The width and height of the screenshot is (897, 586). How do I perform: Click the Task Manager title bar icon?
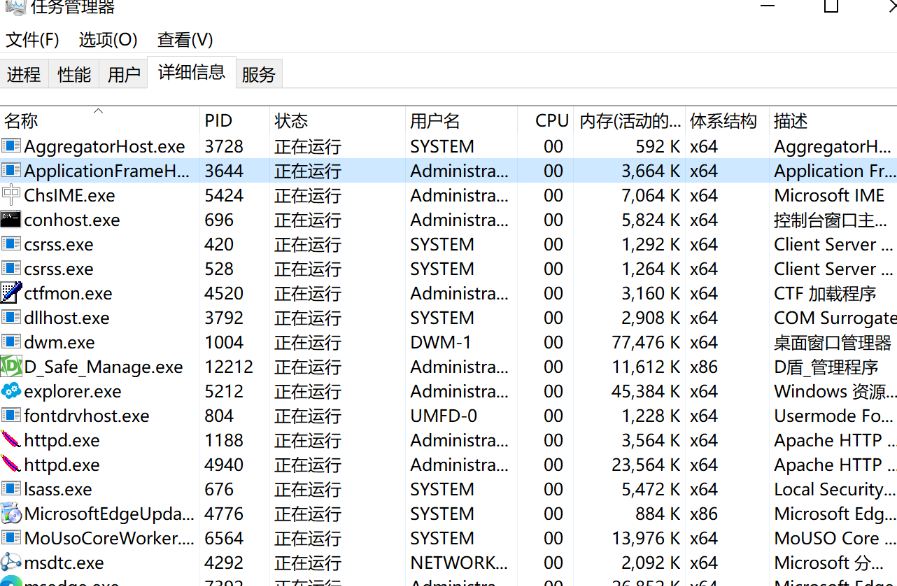pos(15,7)
